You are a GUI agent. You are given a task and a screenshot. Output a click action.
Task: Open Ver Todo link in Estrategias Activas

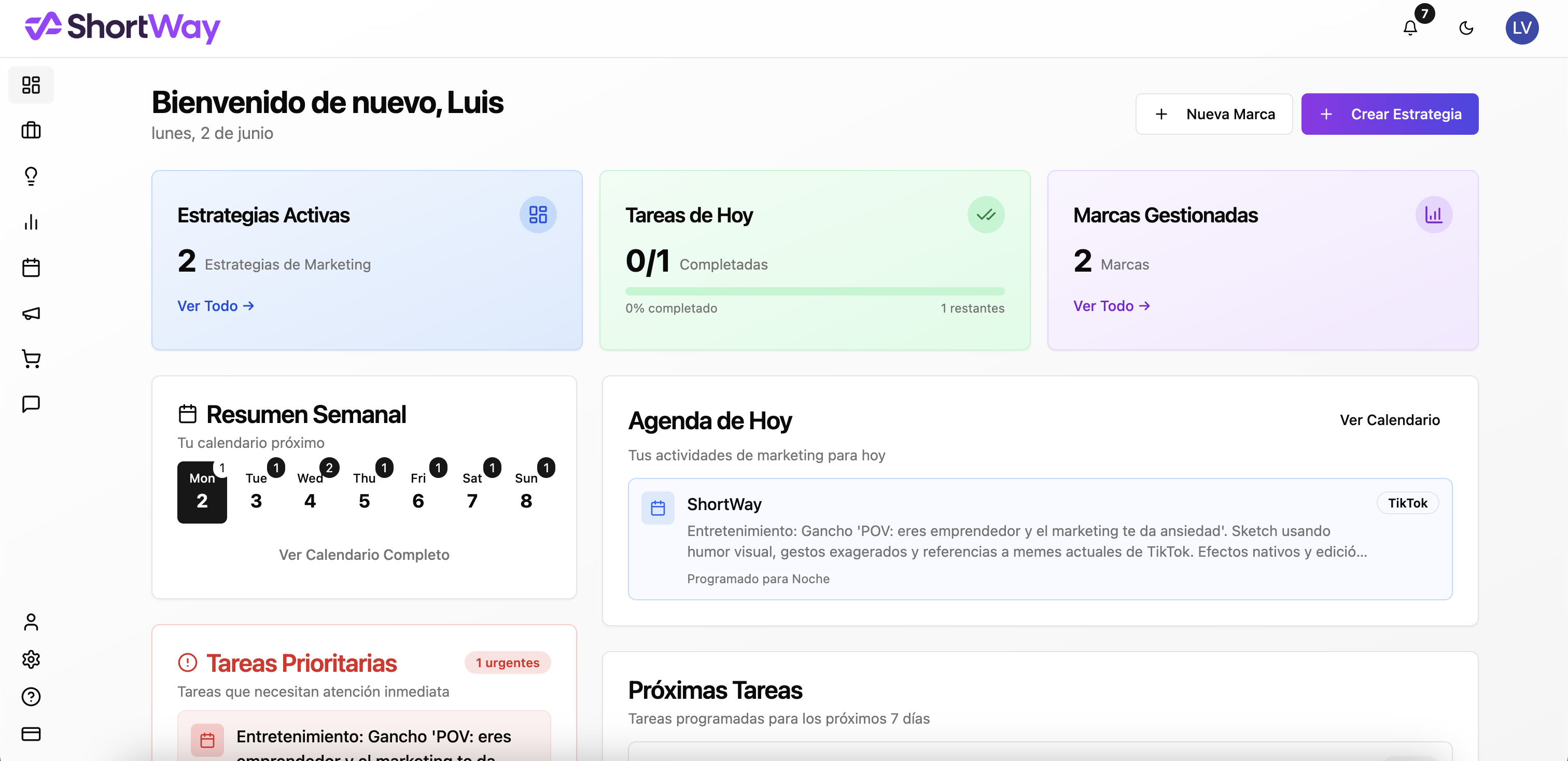tap(216, 305)
